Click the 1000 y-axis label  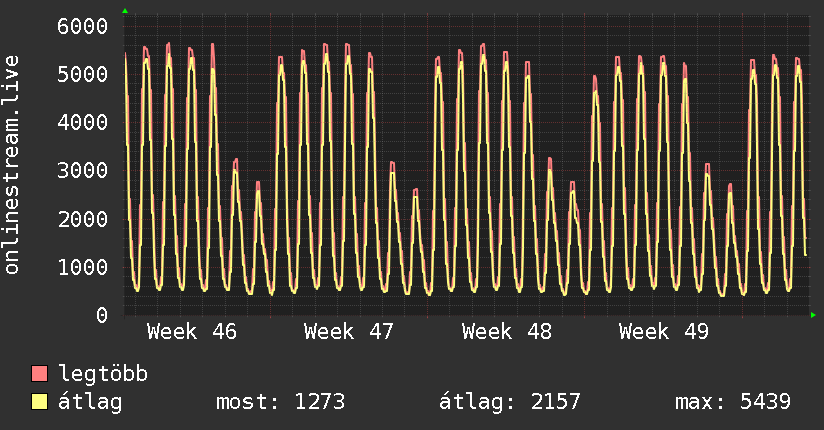pos(81,267)
